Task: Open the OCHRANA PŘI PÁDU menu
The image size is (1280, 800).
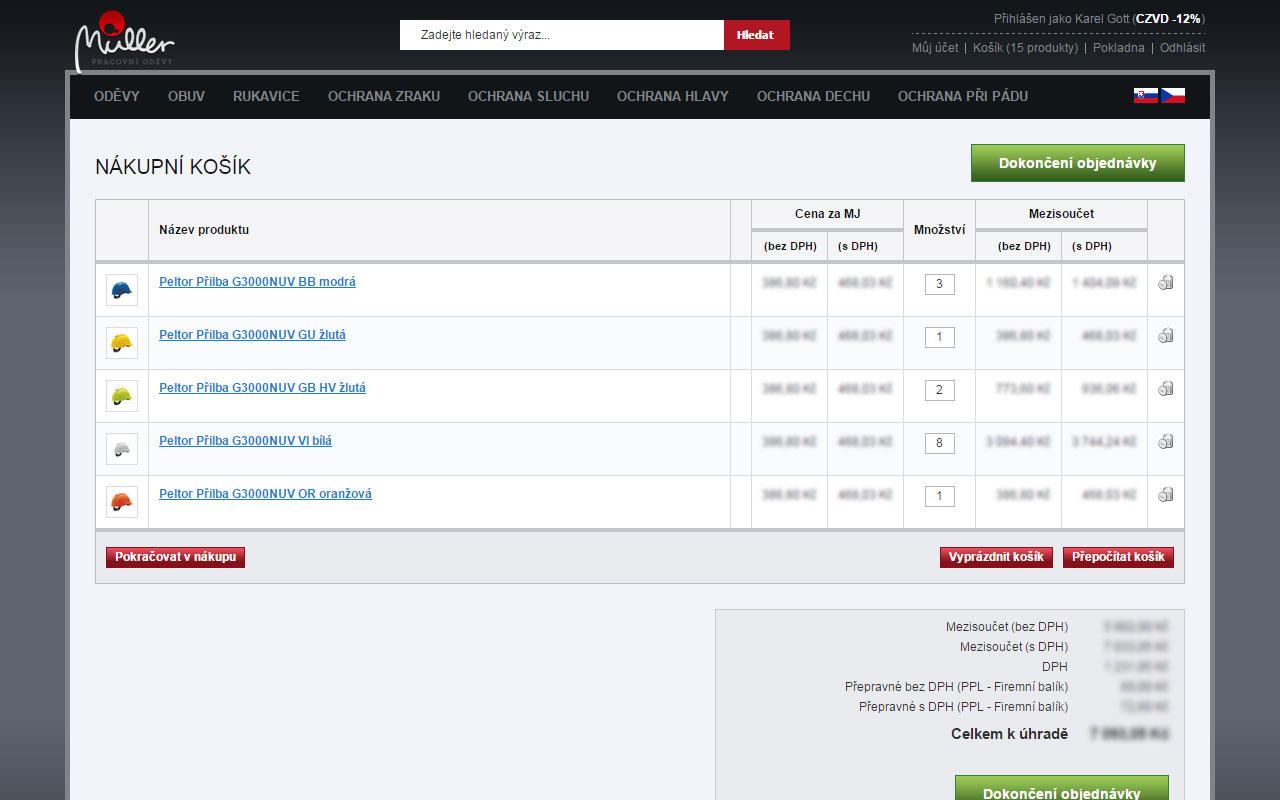Action: coord(963,97)
